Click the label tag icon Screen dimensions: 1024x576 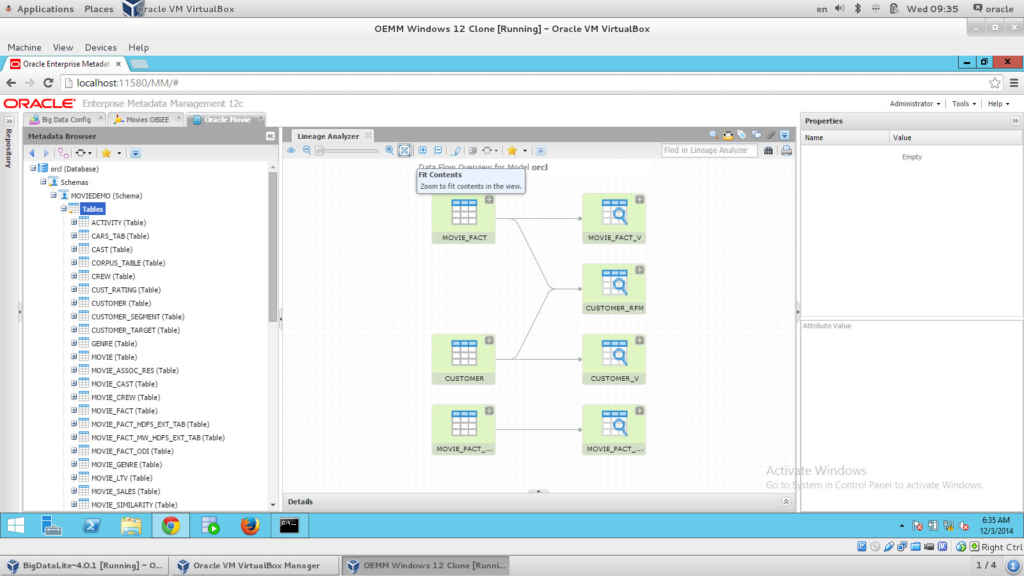742,135
